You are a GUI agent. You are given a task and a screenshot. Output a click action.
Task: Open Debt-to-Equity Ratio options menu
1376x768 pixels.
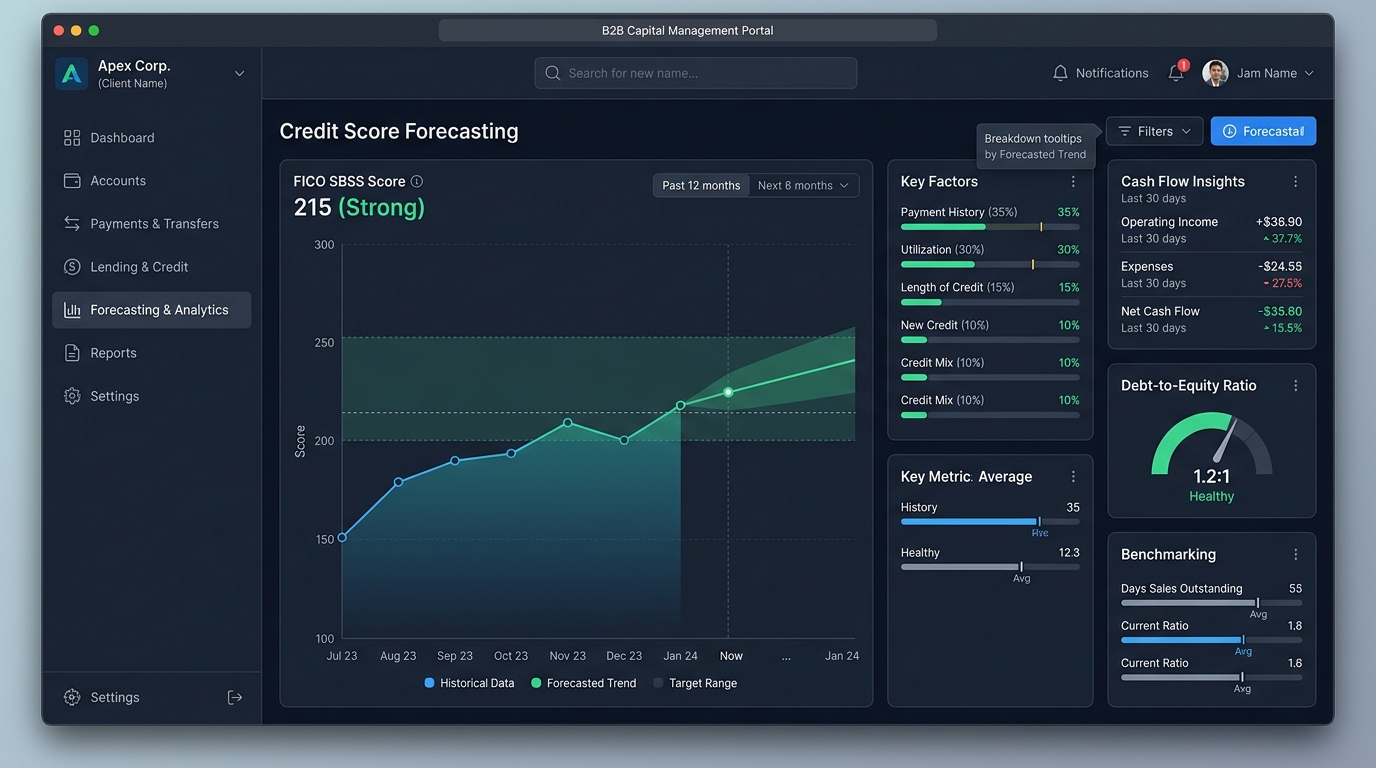point(1295,385)
